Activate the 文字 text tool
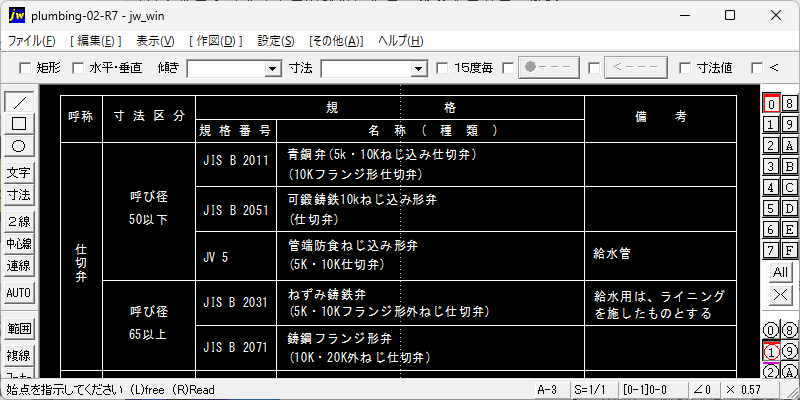The width and height of the screenshot is (800, 400). pos(19,173)
